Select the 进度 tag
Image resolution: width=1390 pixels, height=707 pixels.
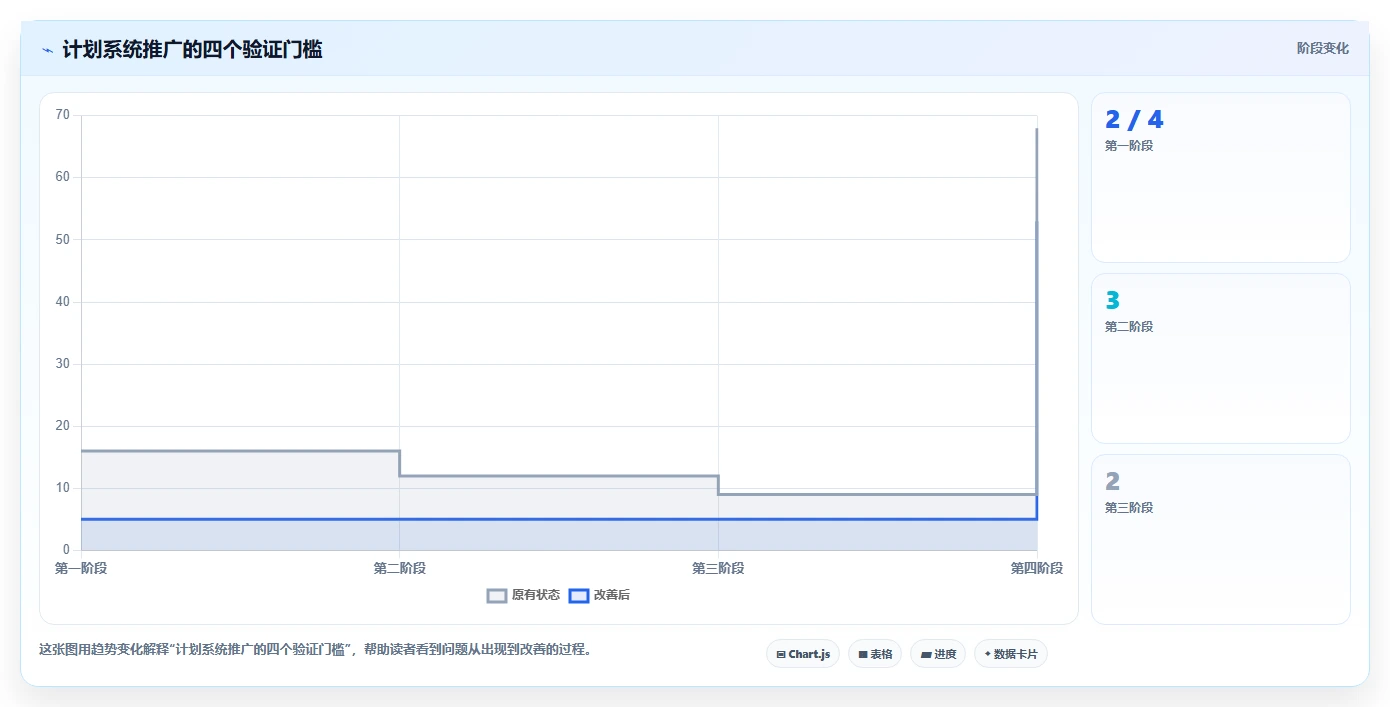coord(938,654)
